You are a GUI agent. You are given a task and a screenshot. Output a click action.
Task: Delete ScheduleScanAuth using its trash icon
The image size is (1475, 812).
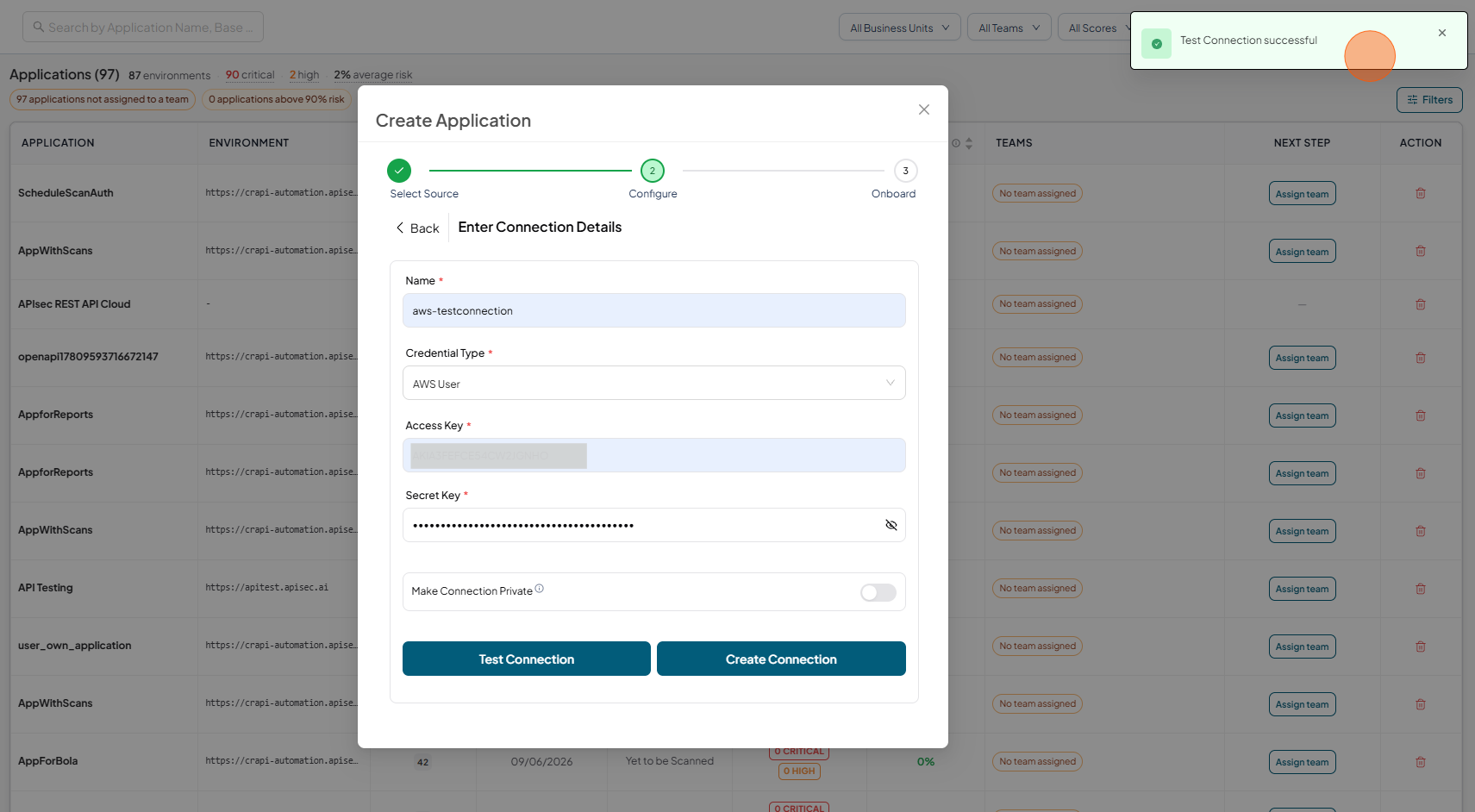1420,193
